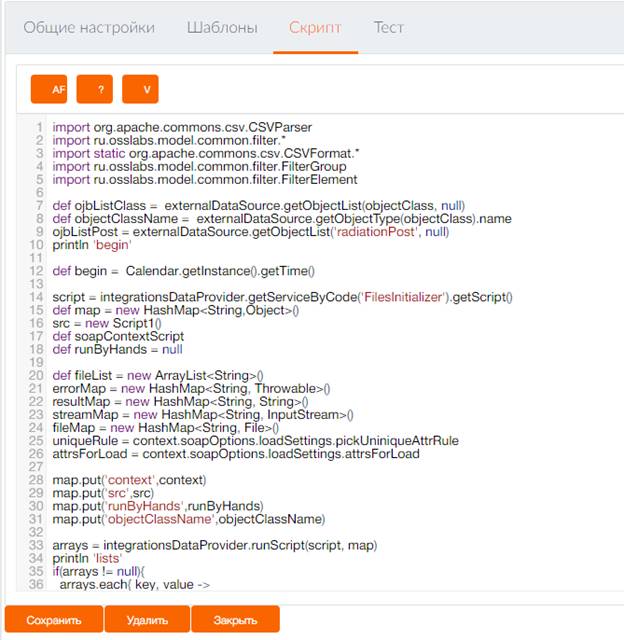
Task: Click the FilterGroup import line
Action: pos(199,167)
